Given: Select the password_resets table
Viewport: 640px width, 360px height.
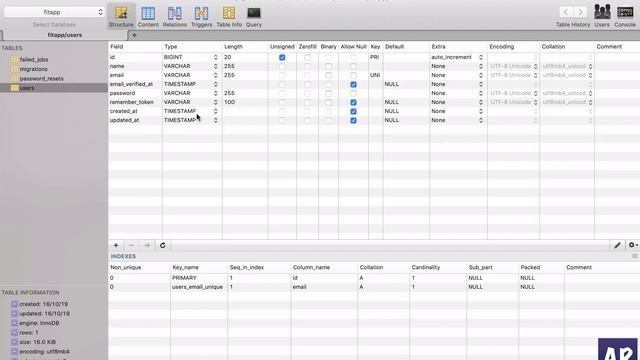Looking at the screenshot, I should (x=41, y=78).
